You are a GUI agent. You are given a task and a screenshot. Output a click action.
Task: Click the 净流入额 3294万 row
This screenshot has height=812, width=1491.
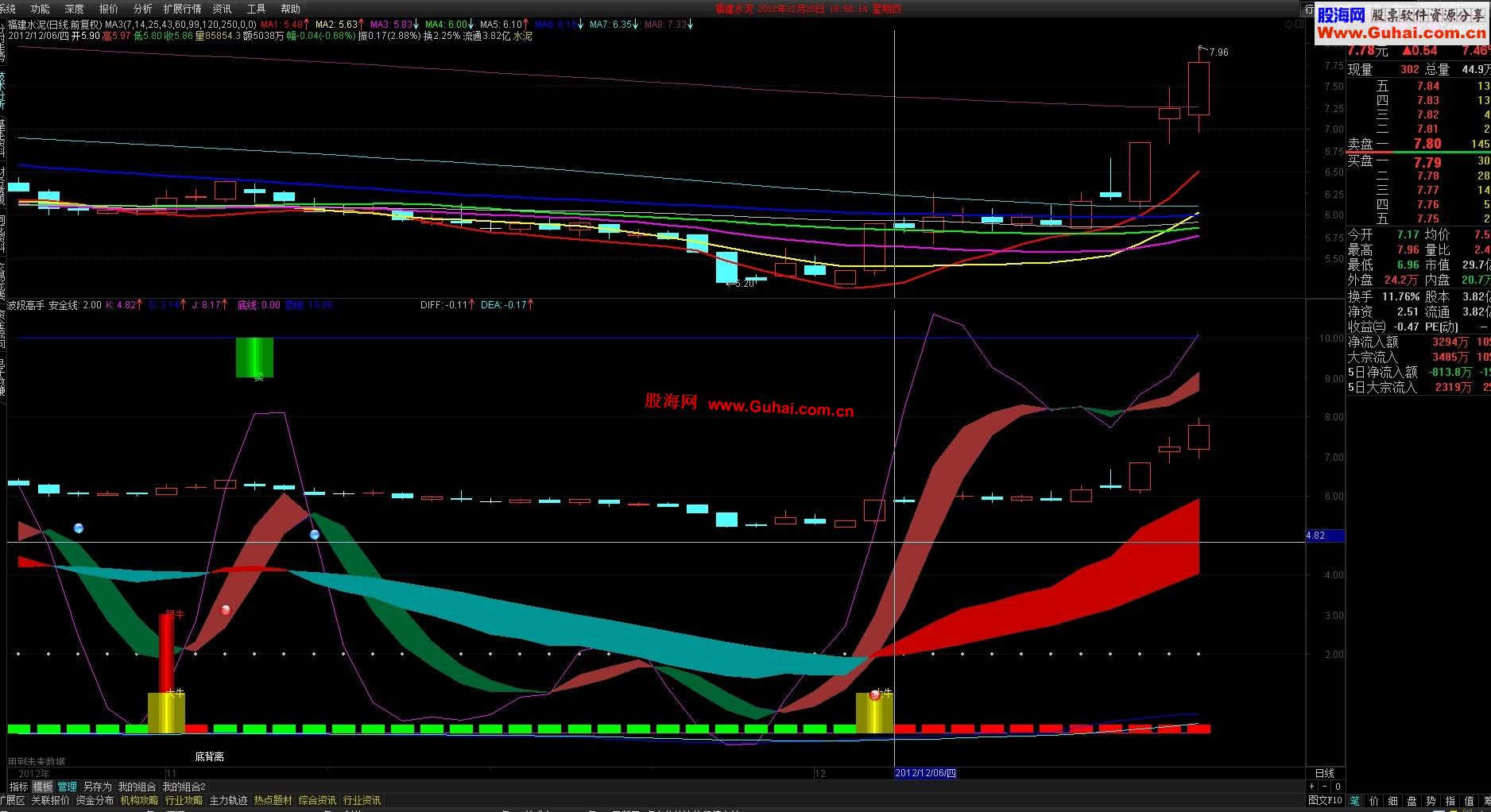point(1419,342)
